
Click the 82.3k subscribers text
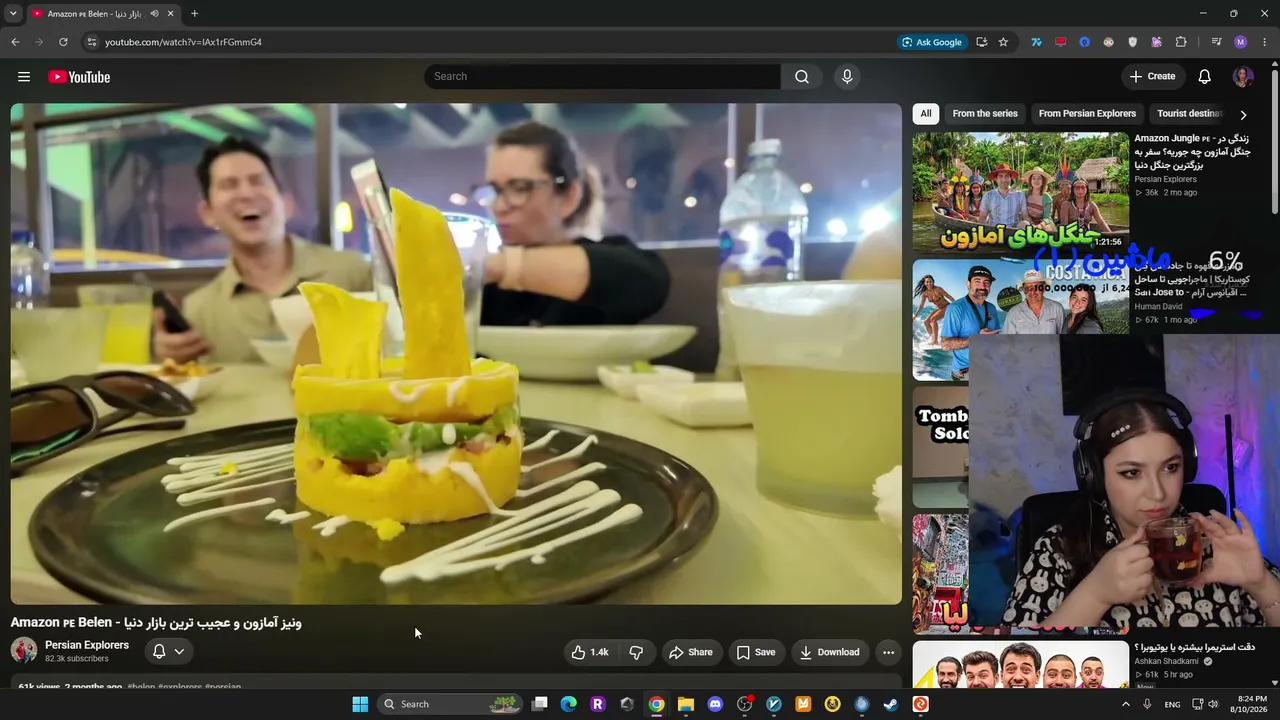pos(77,659)
